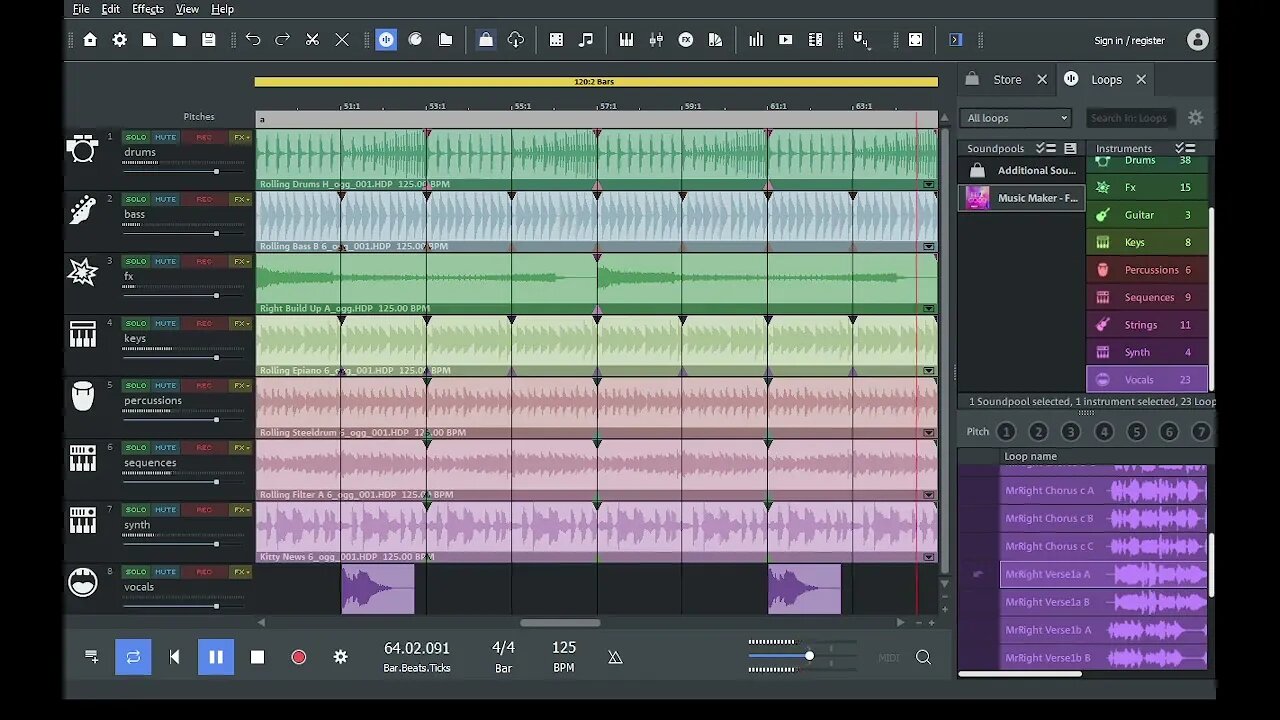
Task: Stop playback with the stop button
Action: [257, 657]
